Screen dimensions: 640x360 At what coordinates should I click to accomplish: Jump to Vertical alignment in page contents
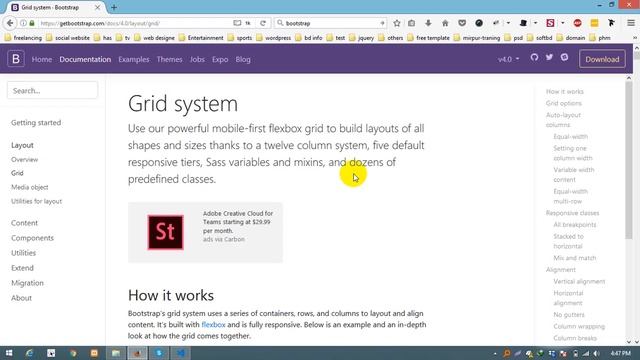(579, 282)
